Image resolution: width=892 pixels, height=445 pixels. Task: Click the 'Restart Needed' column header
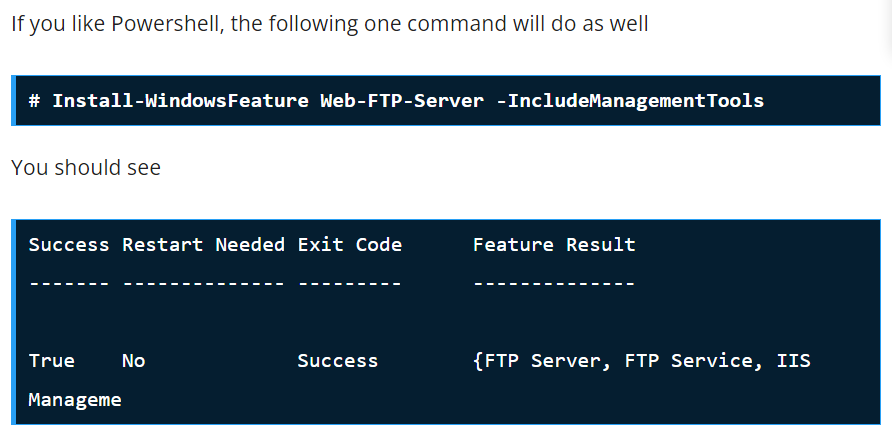203,245
